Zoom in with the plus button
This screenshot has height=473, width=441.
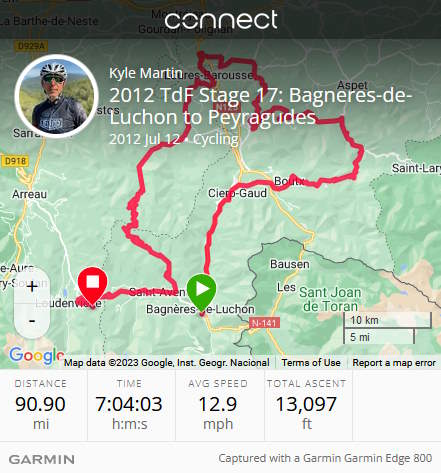32,286
